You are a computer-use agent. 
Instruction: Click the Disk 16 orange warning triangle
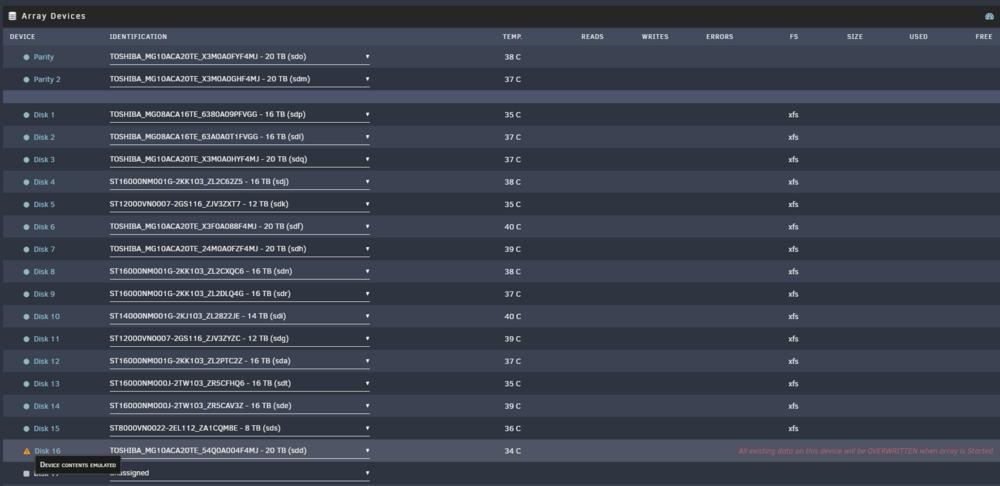(27, 451)
